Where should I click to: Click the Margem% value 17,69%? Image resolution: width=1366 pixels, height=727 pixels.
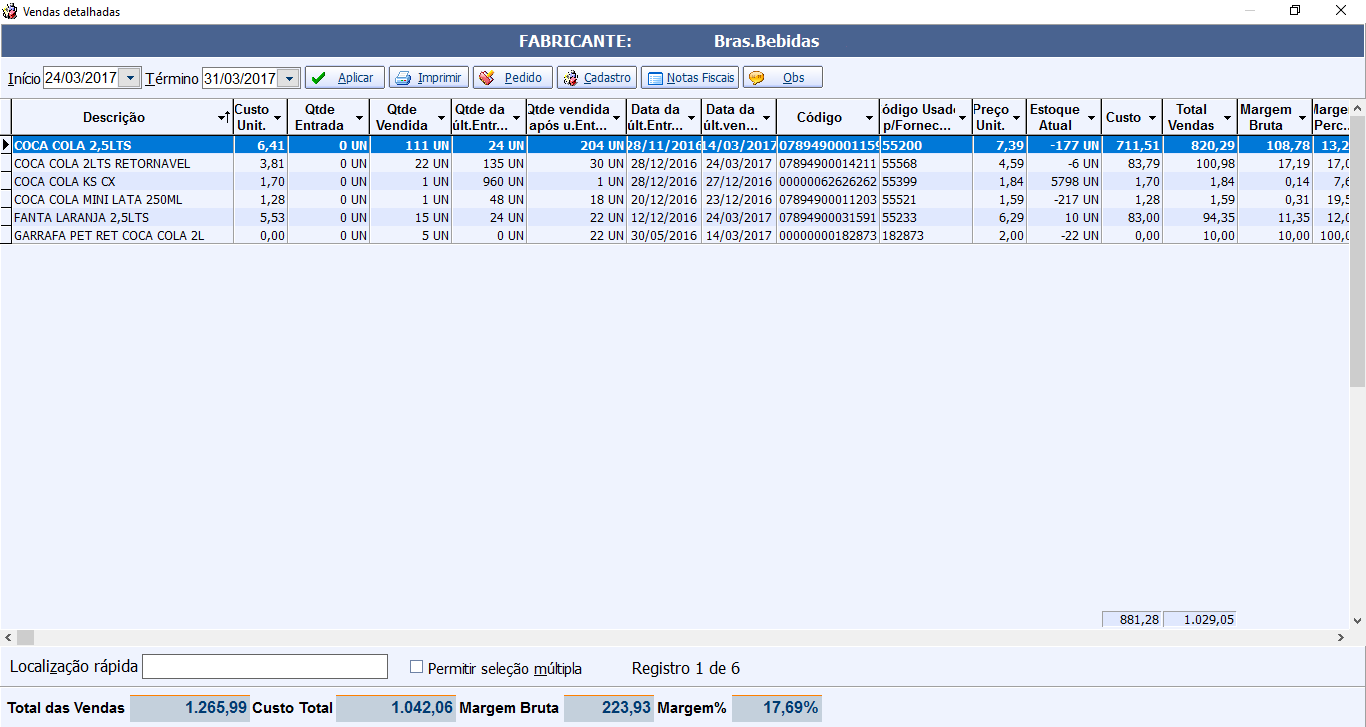click(x=777, y=707)
